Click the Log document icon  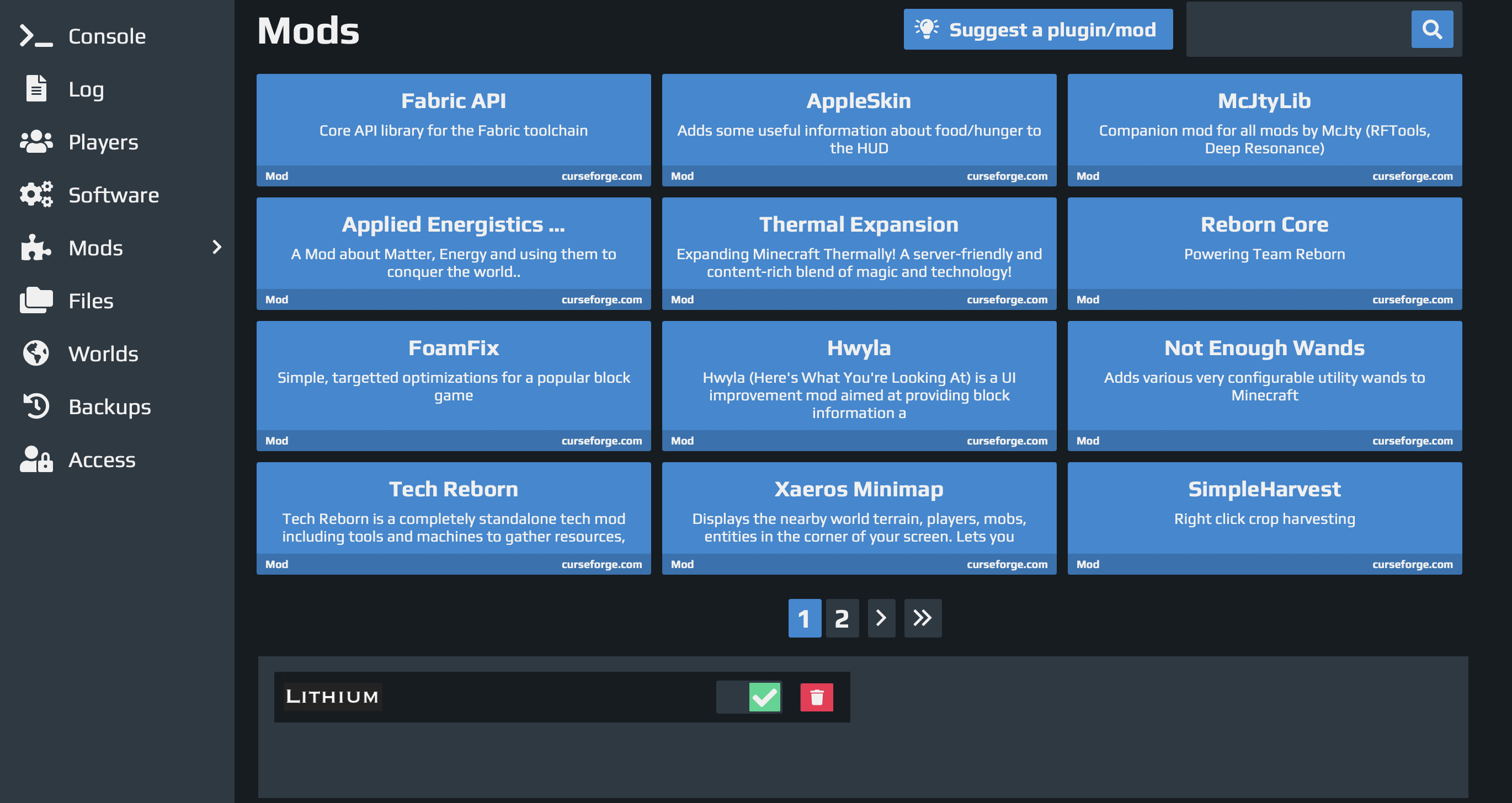coord(36,89)
